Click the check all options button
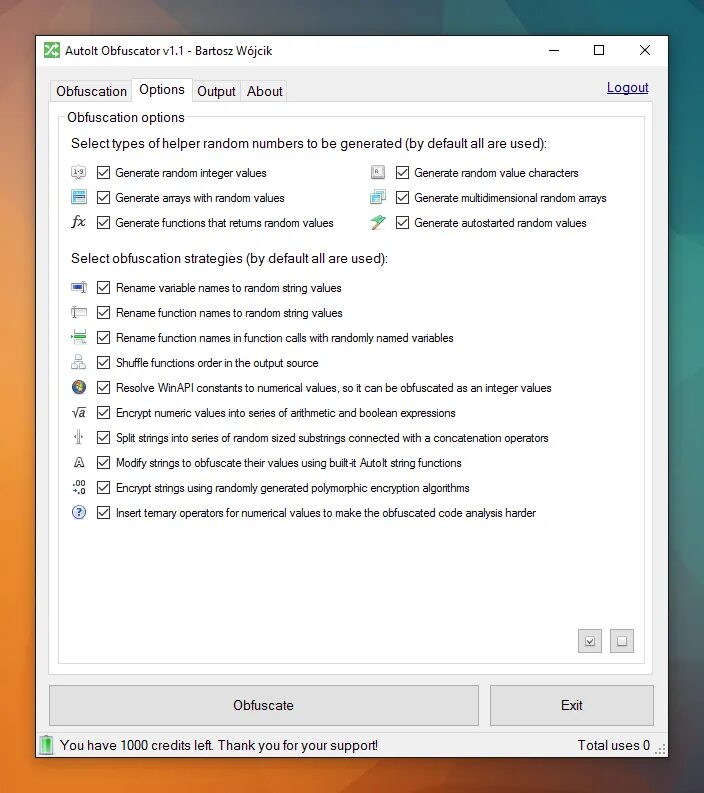Image resolution: width=704 pixels, height=793 pixels. (x=590, y=641)
